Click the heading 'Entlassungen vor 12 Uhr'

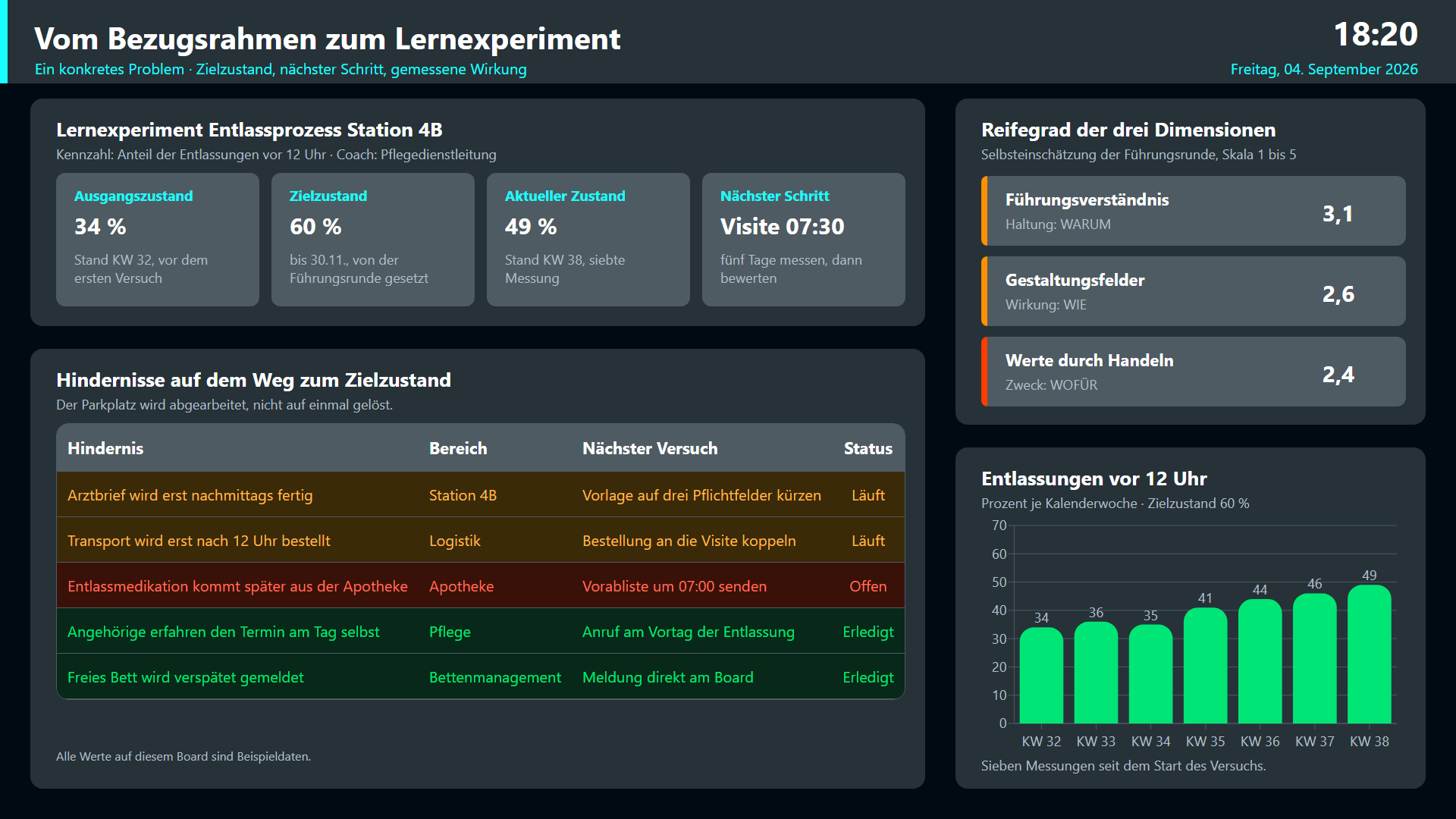click(1094, 479)
